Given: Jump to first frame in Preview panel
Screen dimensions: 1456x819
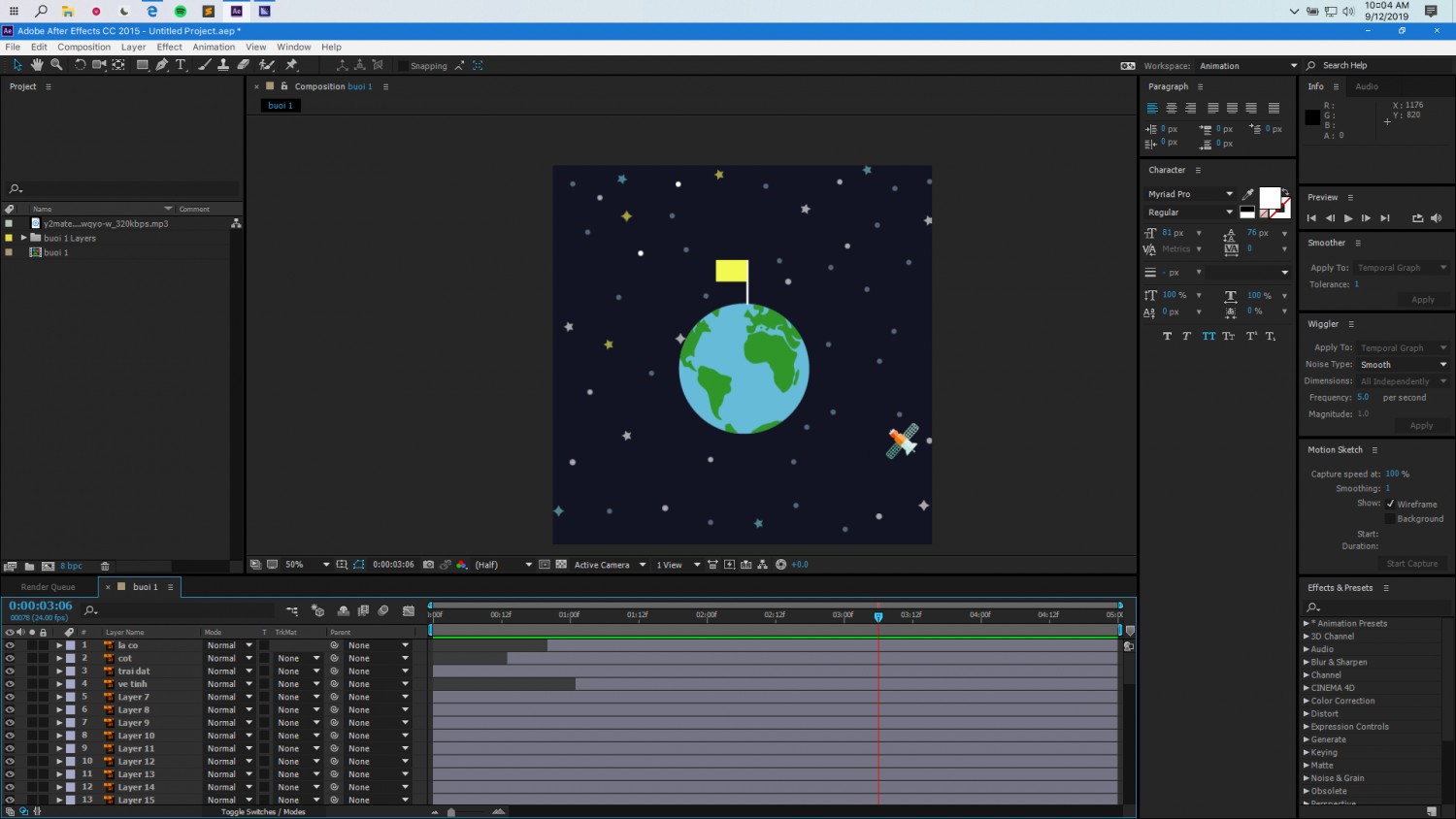Looking at the screenshot, I should (x=1311, y=218).
